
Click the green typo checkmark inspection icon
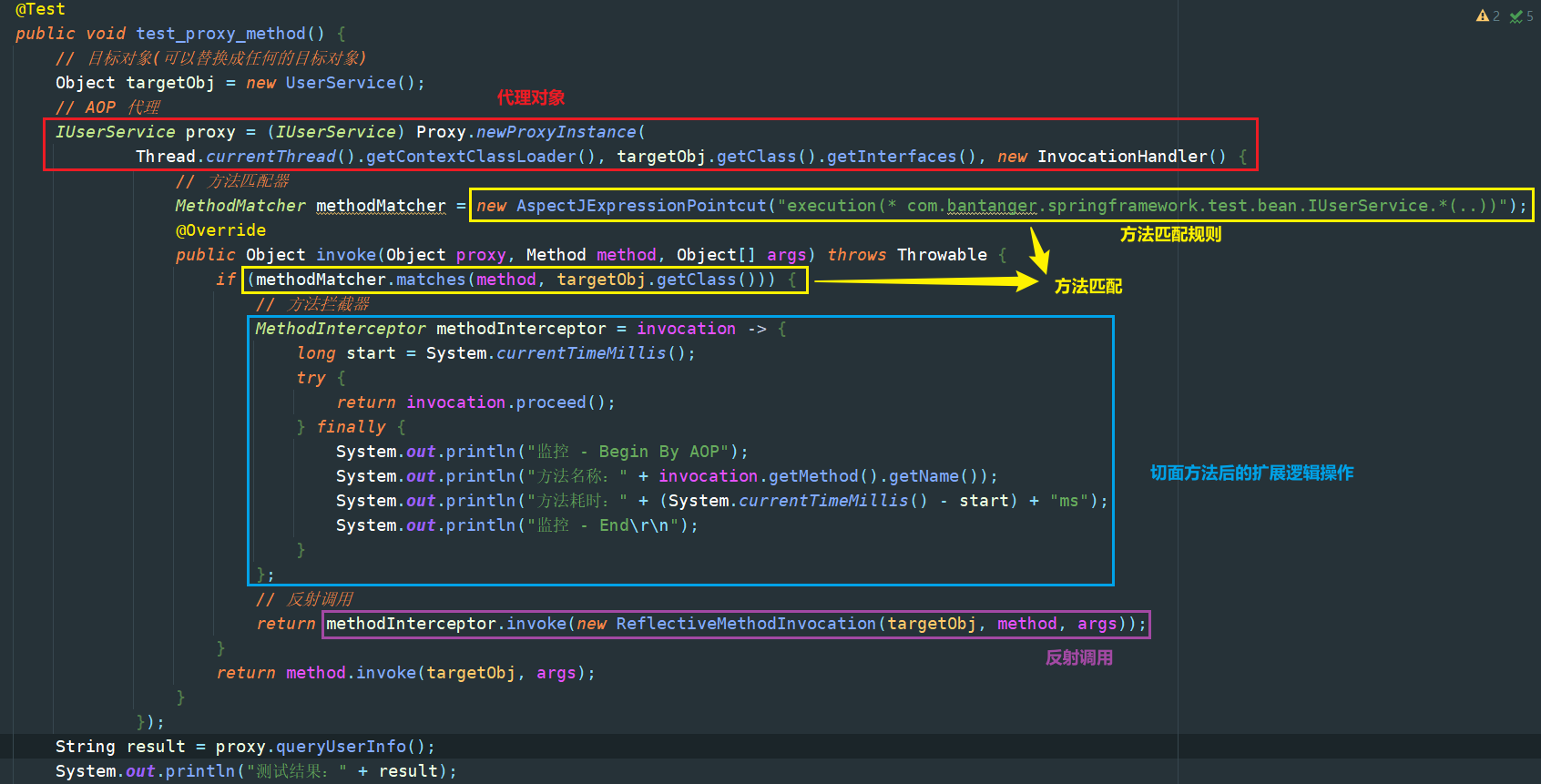coord(1515,16)
